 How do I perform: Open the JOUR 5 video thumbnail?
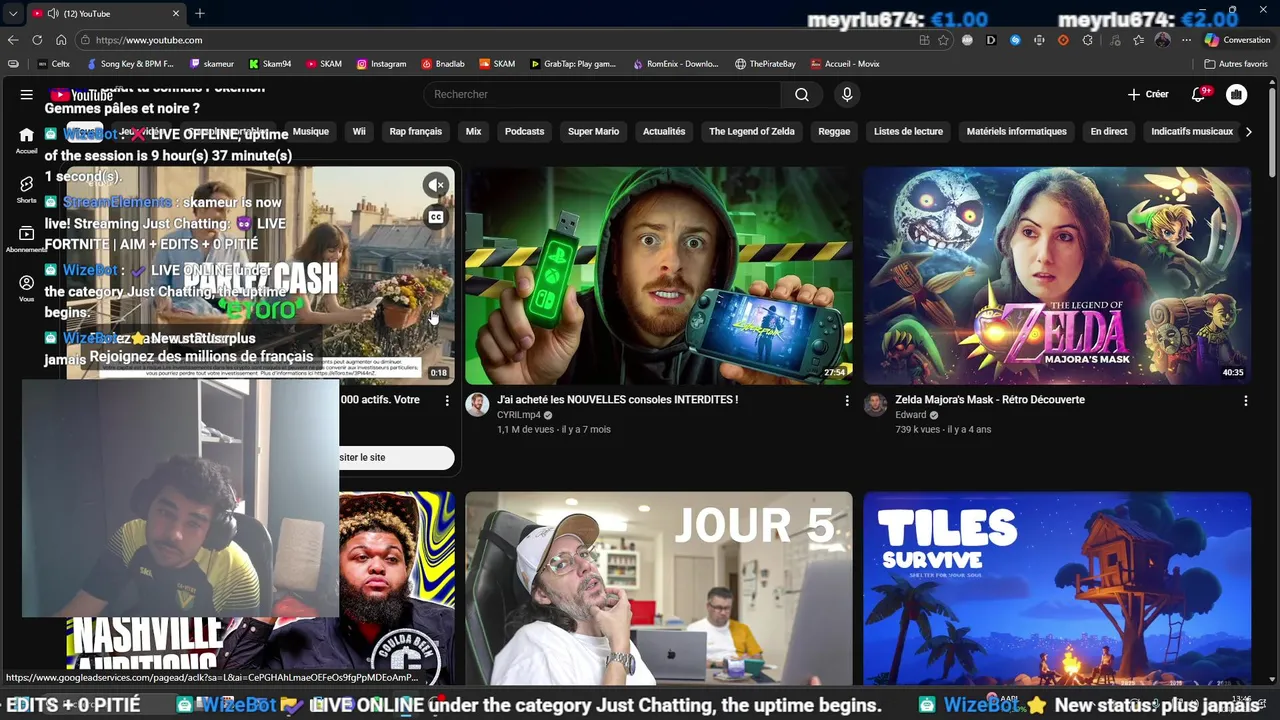[x=659, y=588]
